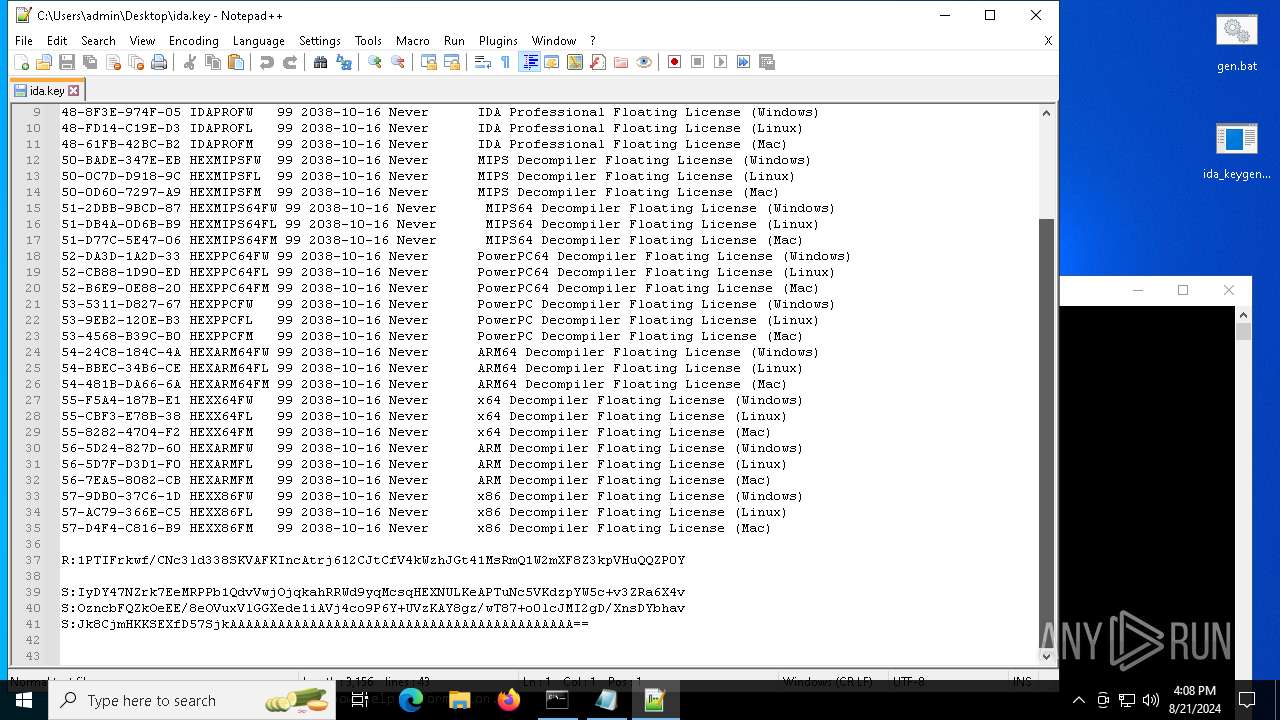Stop macro recording toolbar icon
1280x720 pixels.
pos(698,62)
